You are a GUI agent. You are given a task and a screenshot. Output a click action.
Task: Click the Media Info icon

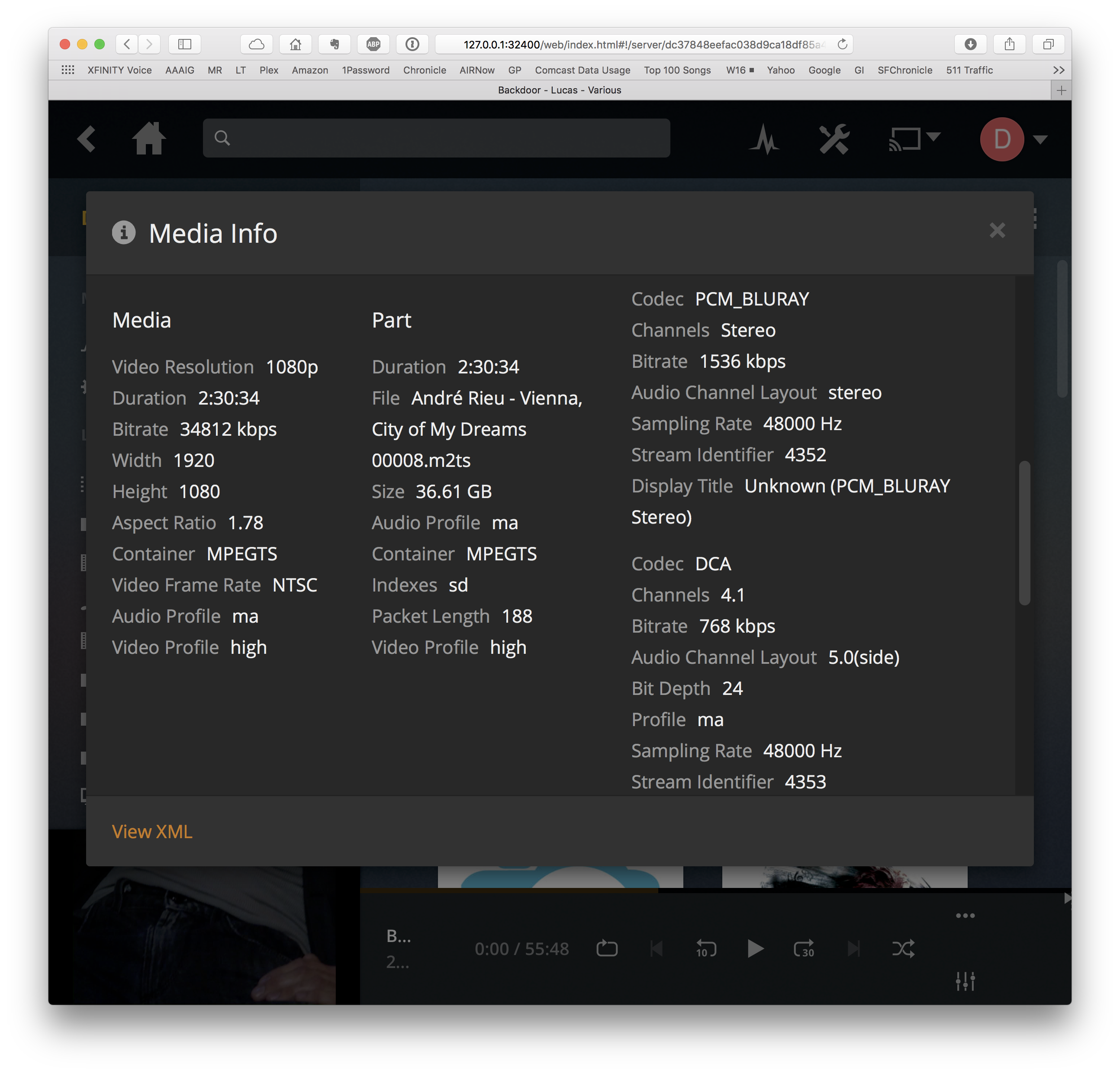click(123, 232)
